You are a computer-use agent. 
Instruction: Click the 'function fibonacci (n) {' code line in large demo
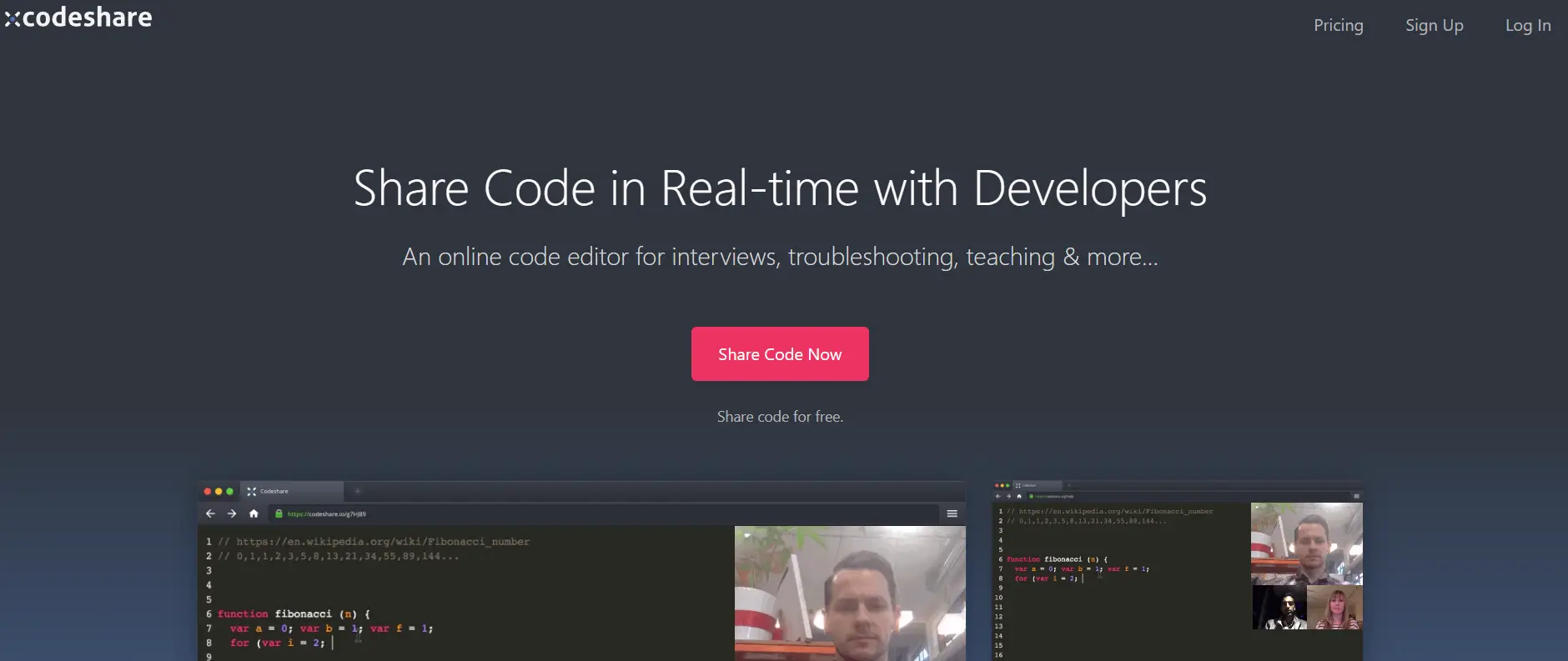(294, 613)
